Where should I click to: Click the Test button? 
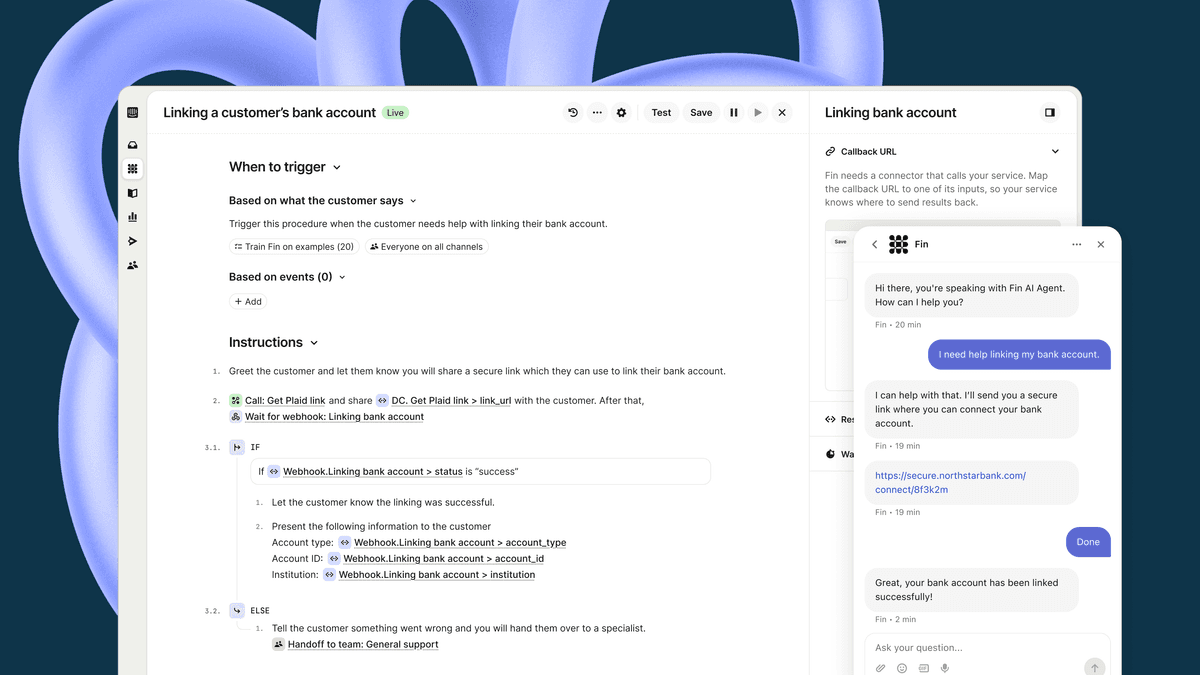point(661,113)
